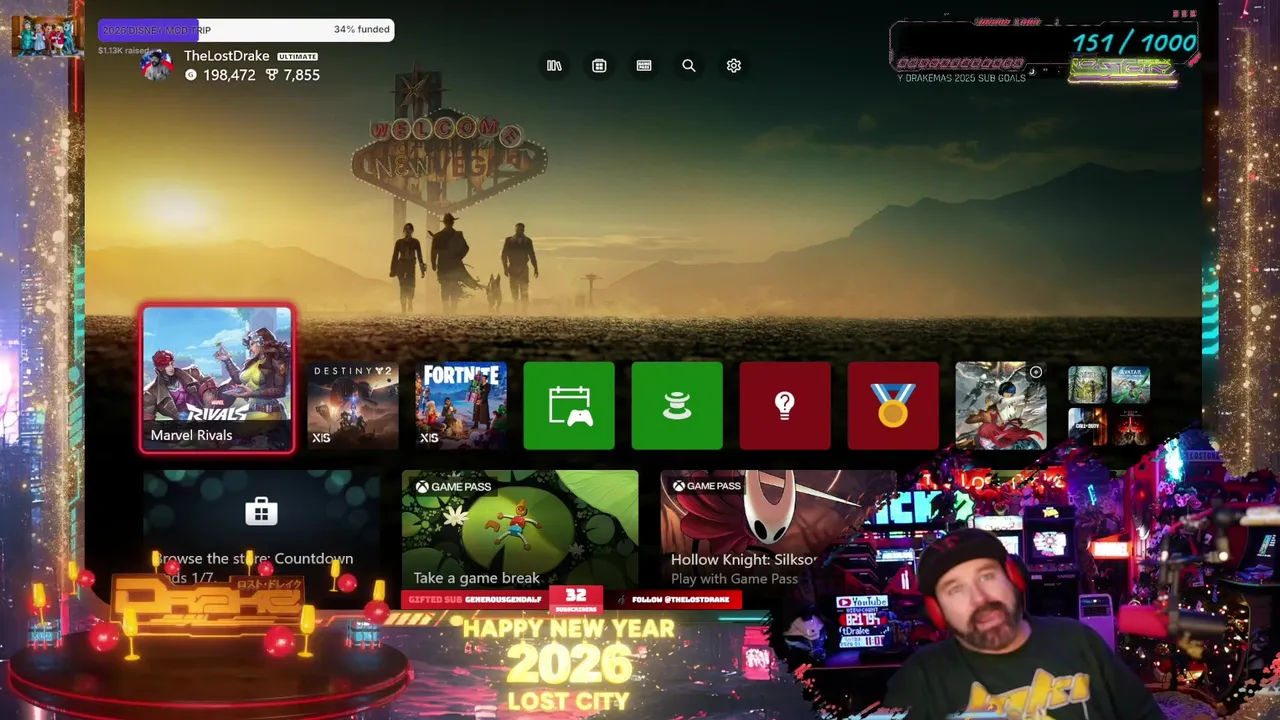Select the green stacked-disc tile

(x=677, y=406)
